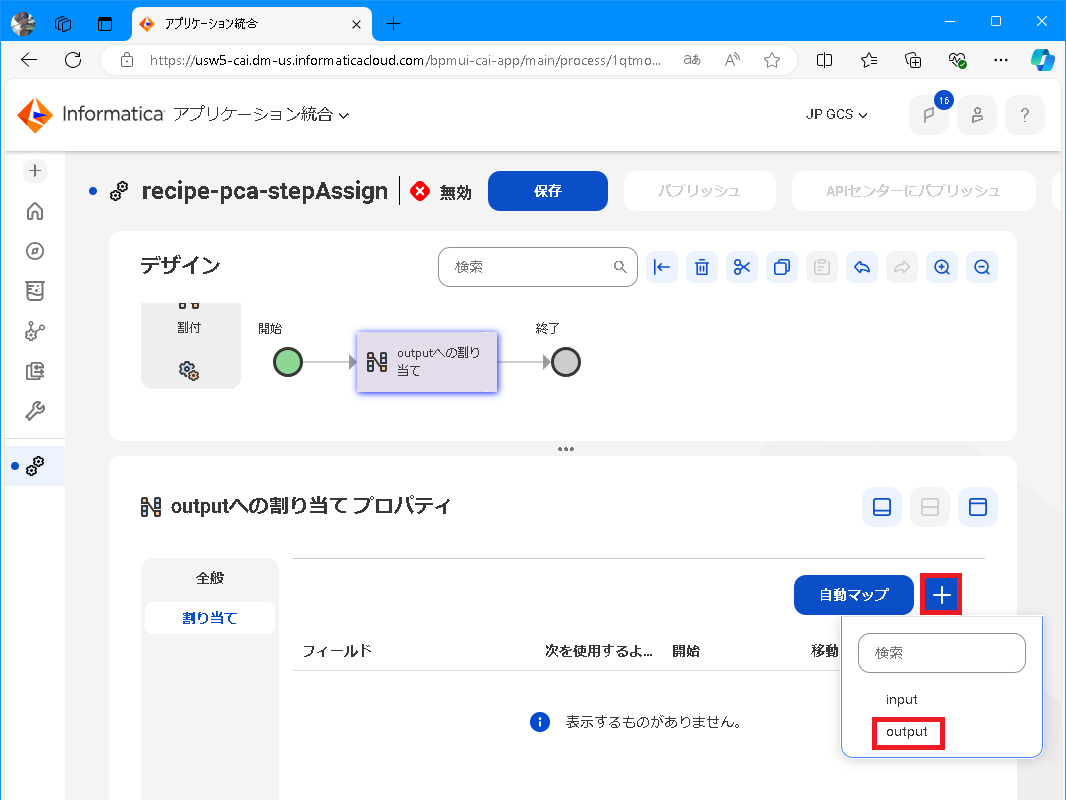Image resolution: width=1066 pixels, height=800 pixels.
Task: Click the copy icon in design toolbar
Action: tap(782, 267)
